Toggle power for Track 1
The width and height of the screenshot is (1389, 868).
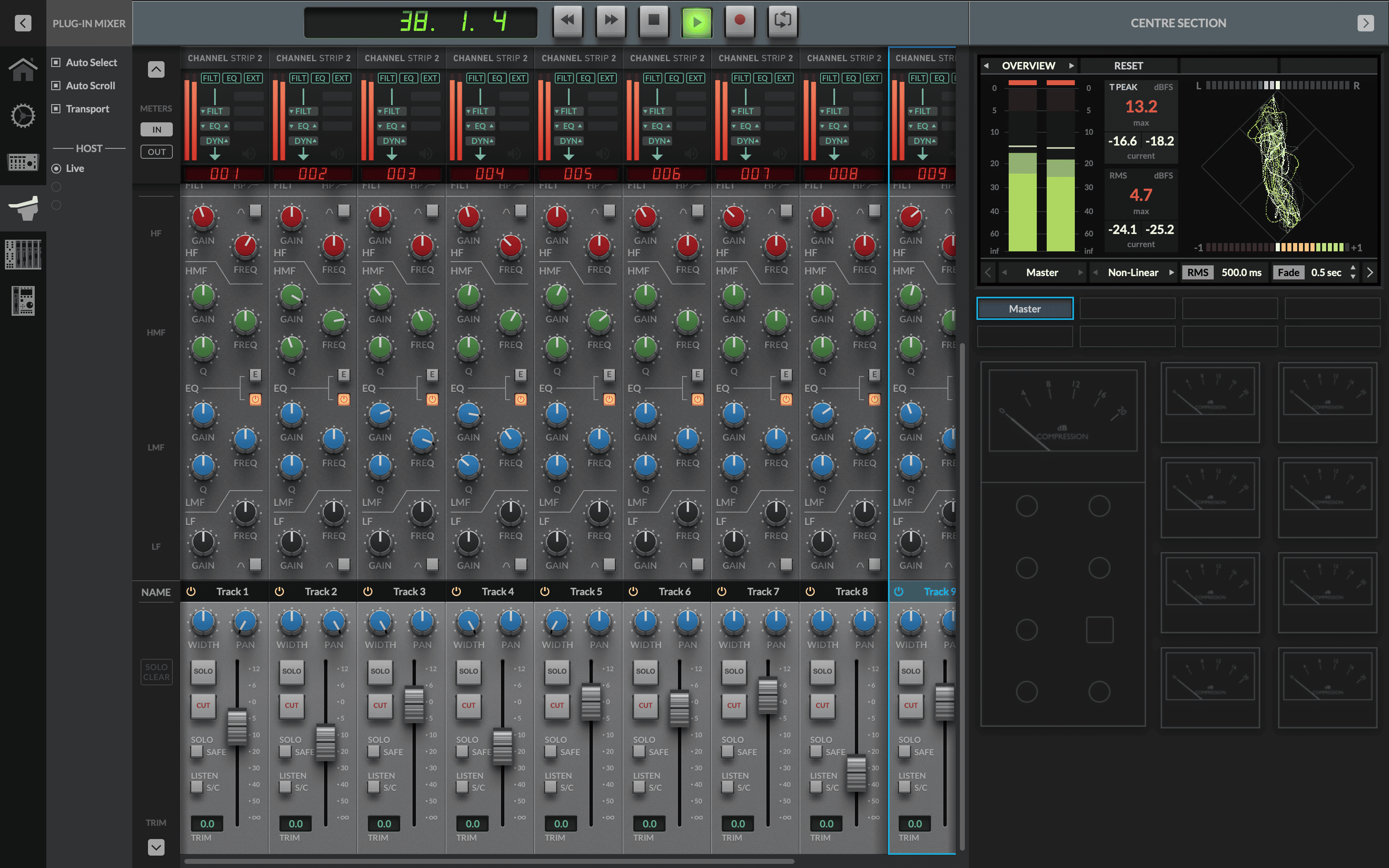191,591
